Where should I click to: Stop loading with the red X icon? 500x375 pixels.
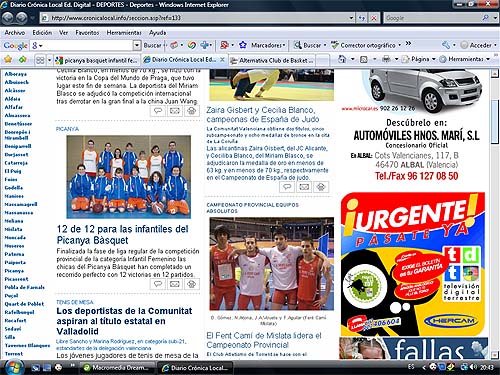(374, 18)
